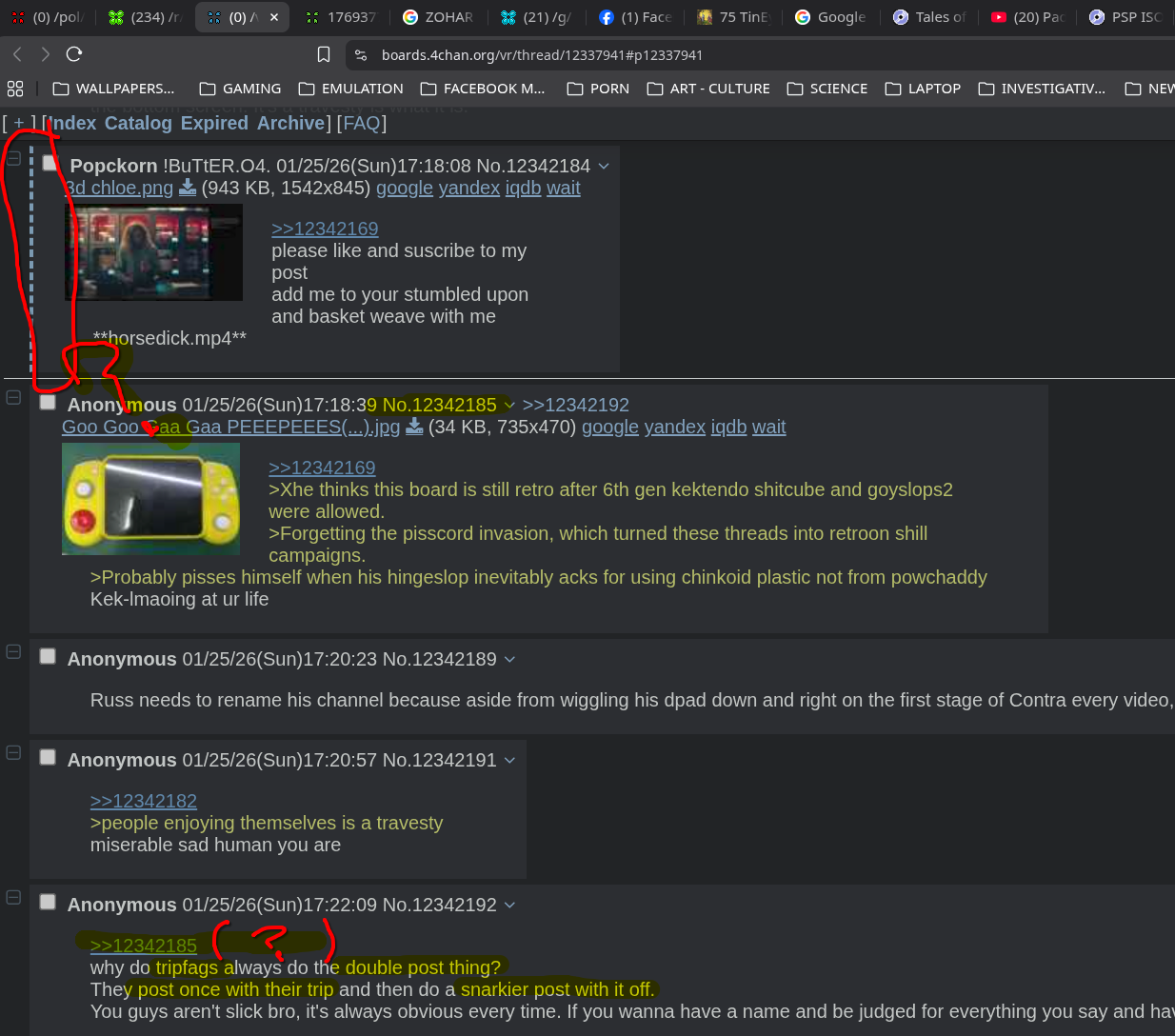Search Goo Goo jpg image on iqdb
Image resolution: width=1175 pixels, height=1036 pixels.
click(728, 427)
